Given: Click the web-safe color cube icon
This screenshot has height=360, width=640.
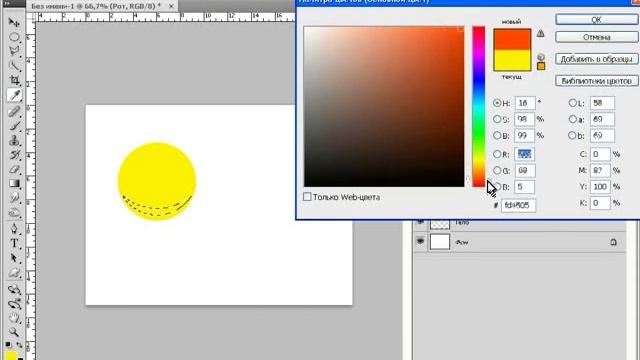Looking at the screenshot, I should tap(541, 57).
